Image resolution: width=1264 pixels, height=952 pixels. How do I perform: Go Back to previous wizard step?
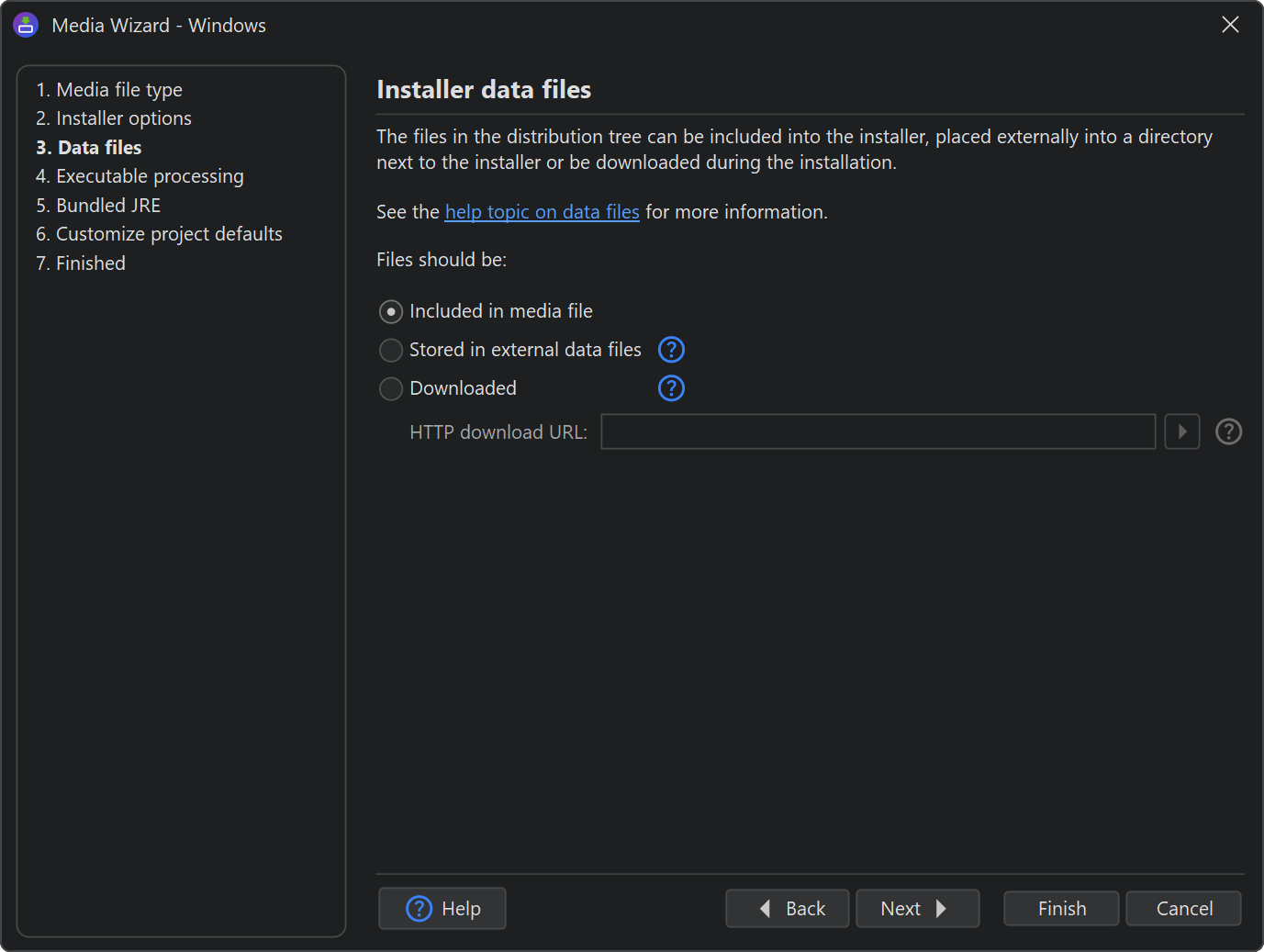coord(788,909)
